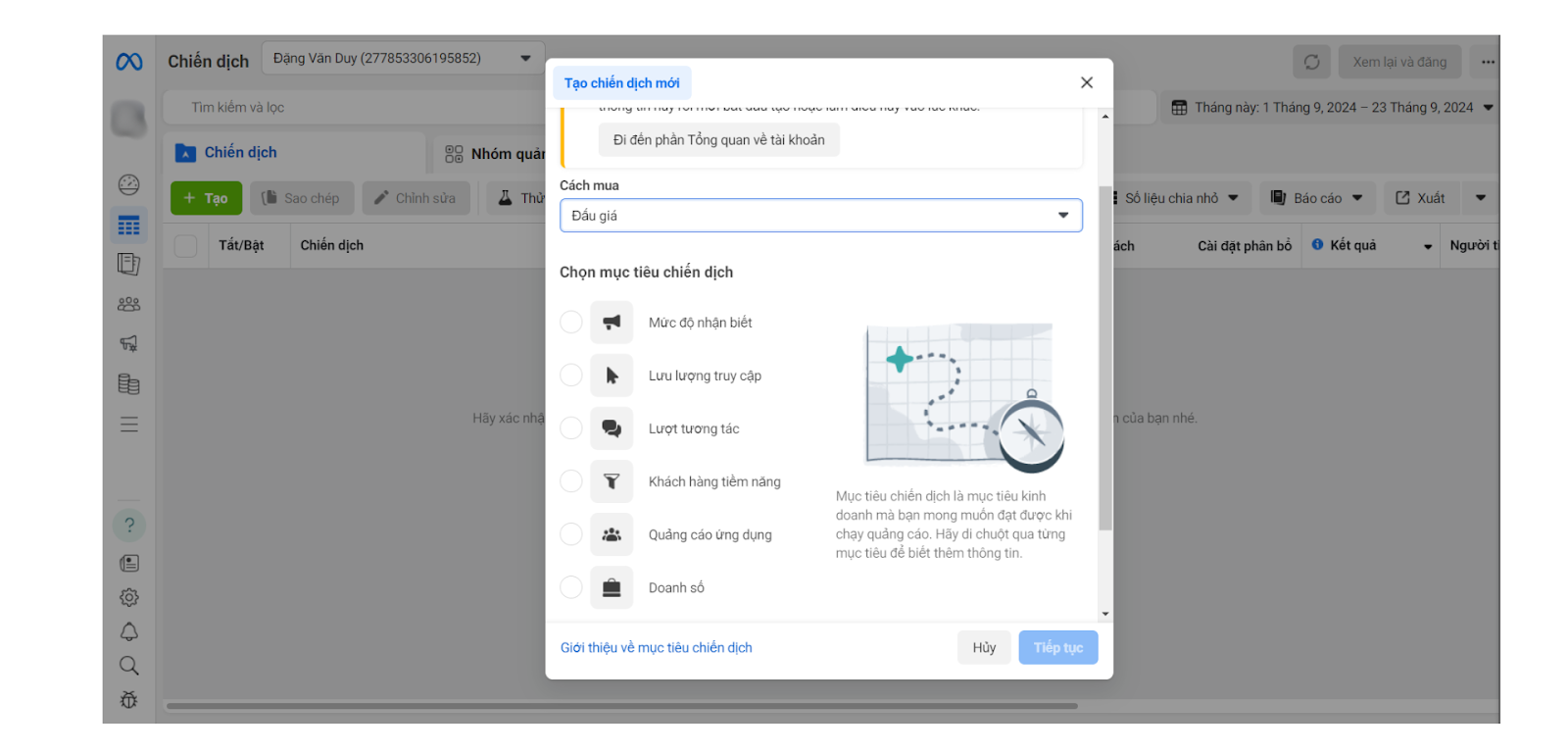Image resolution: width=1568 pixels, height=753 pixels.
Task: Open the Audiences people icon in sidebar
Action: tap(128, 304)
